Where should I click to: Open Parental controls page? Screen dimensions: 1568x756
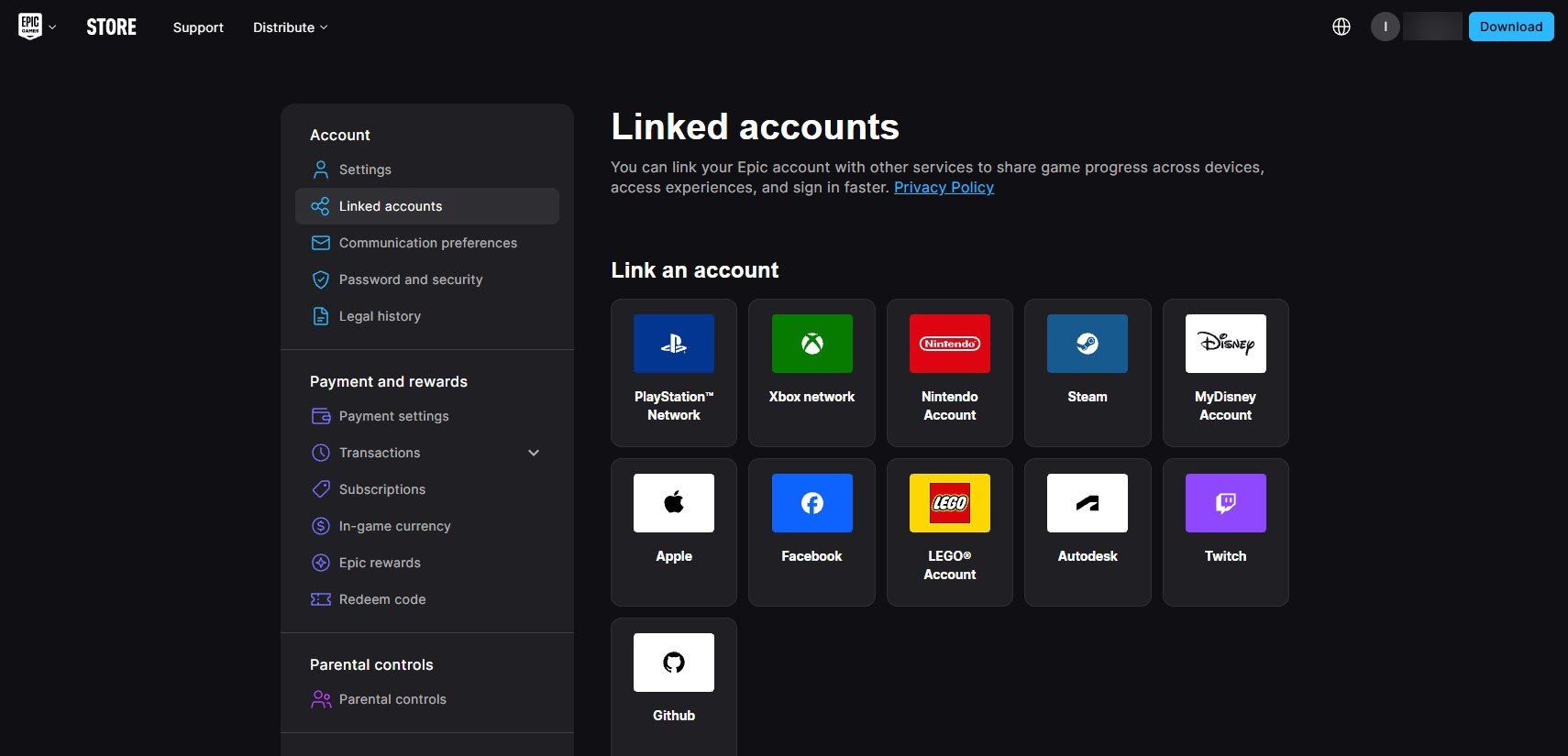[427, 699]
